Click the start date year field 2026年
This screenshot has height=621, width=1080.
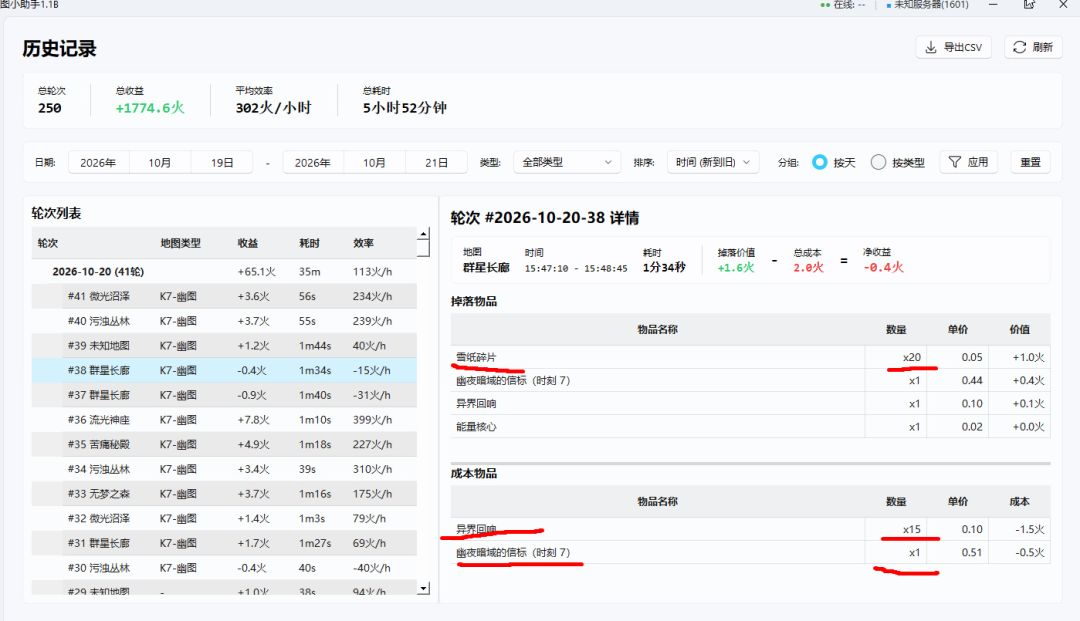98,162
